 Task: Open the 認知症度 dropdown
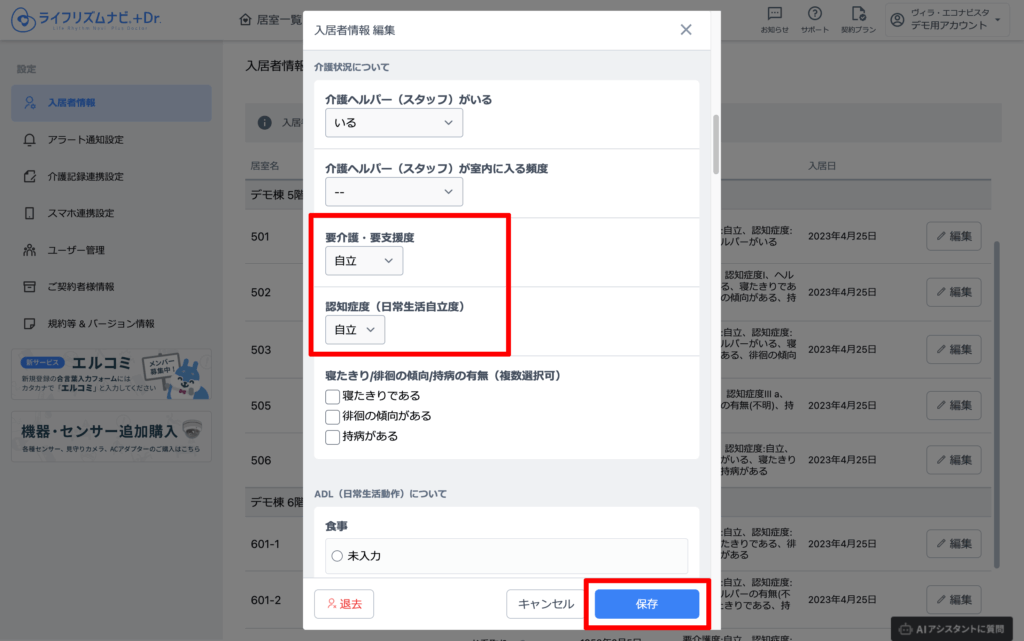click(x=355, y=330)
